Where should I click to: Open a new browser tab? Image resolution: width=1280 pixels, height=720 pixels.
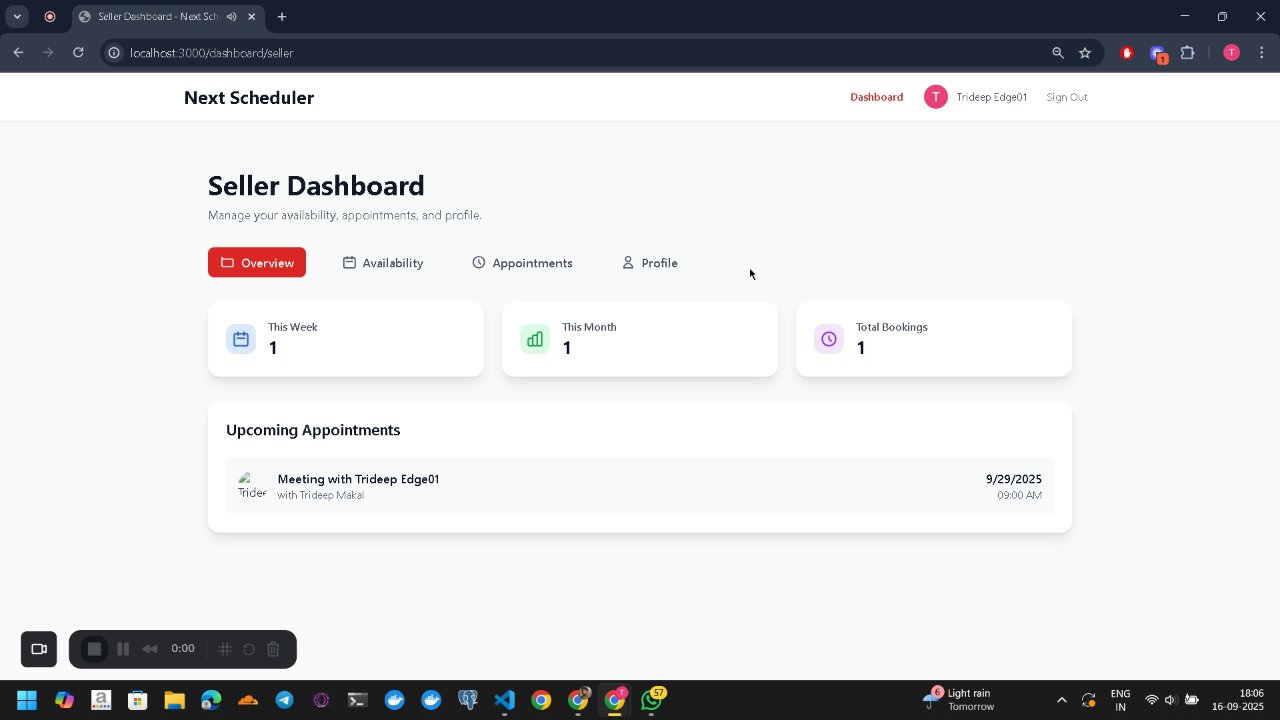pyautogui.click(x=282, y=17)
